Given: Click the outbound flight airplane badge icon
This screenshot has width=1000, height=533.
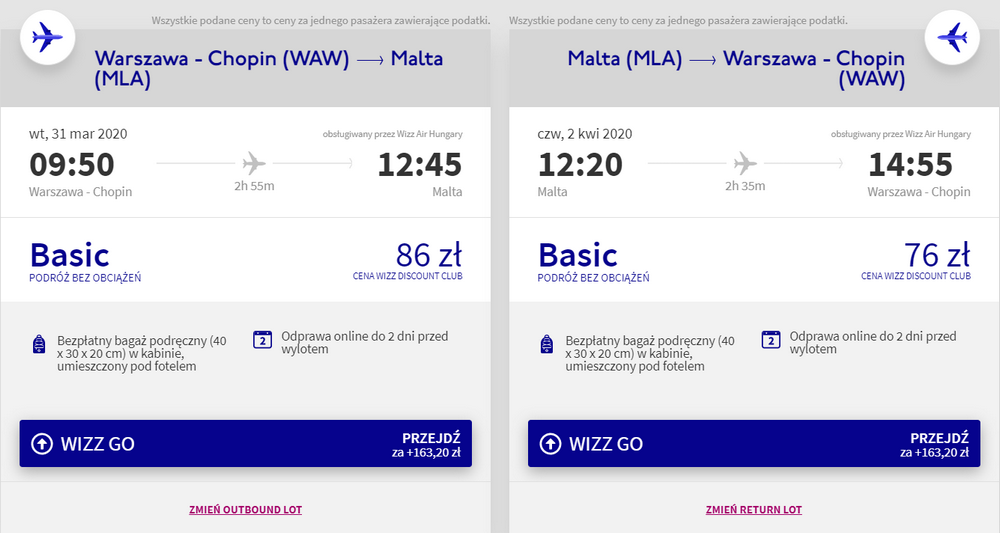Looking at the screenshot, I should point(48,38).
